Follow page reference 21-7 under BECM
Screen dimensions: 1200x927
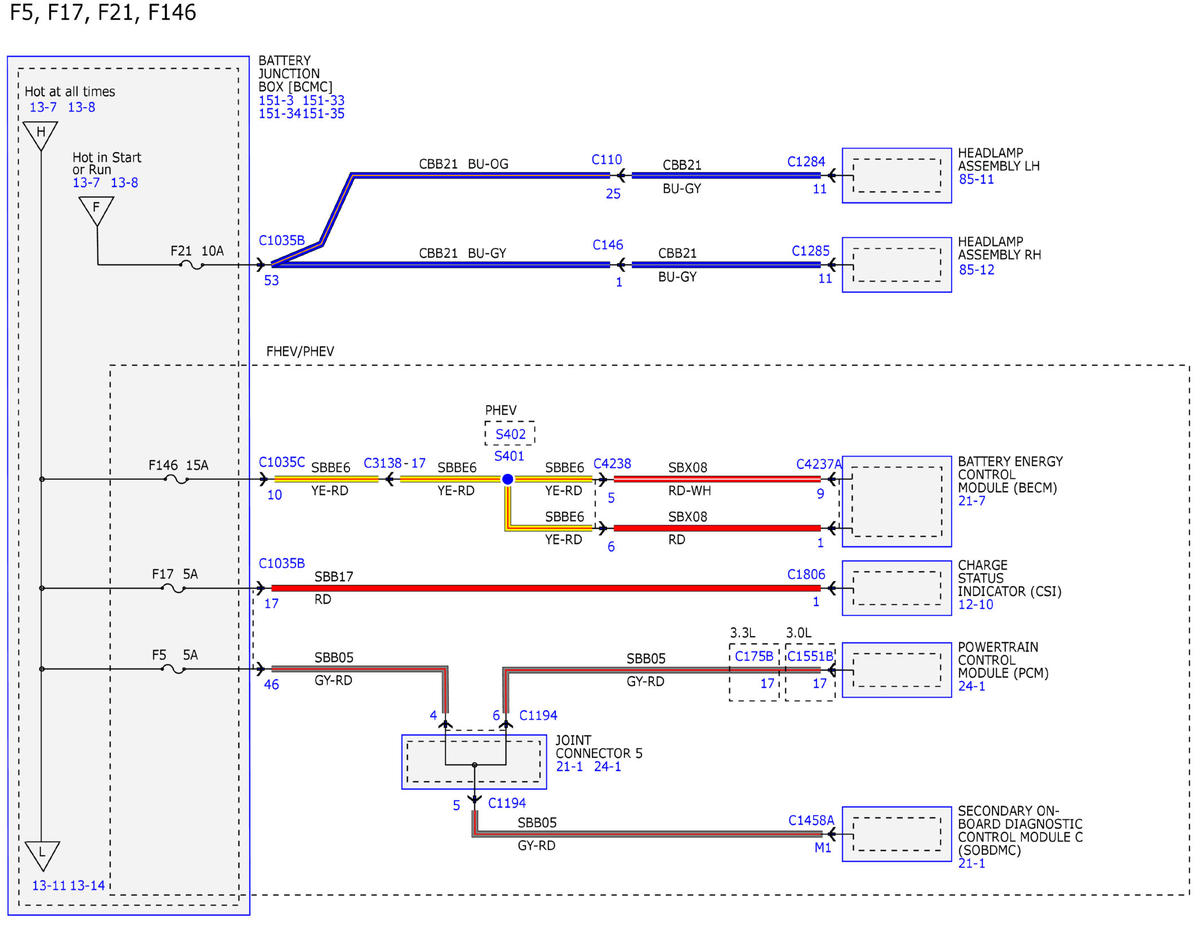(x=972, y=500)
